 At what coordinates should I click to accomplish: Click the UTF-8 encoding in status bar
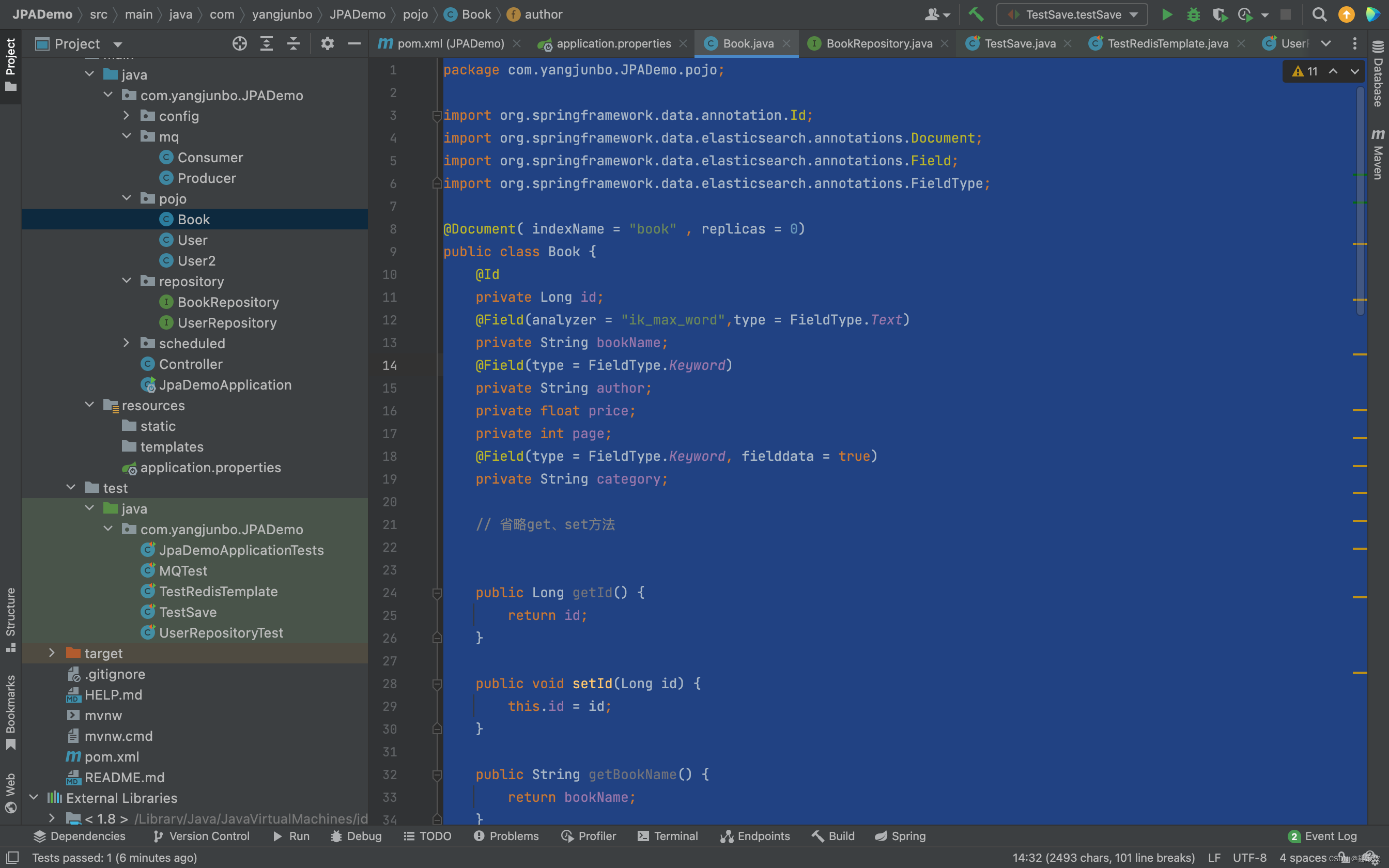tap(1249, 858)
